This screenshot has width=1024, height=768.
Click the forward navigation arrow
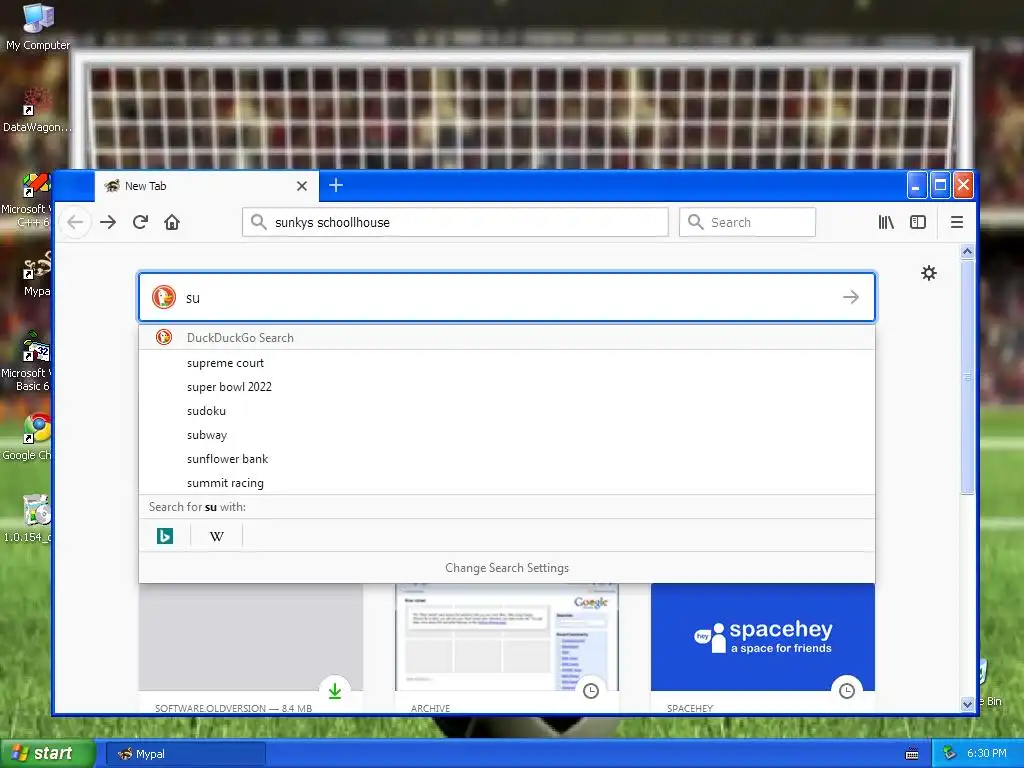click(108, 222)
